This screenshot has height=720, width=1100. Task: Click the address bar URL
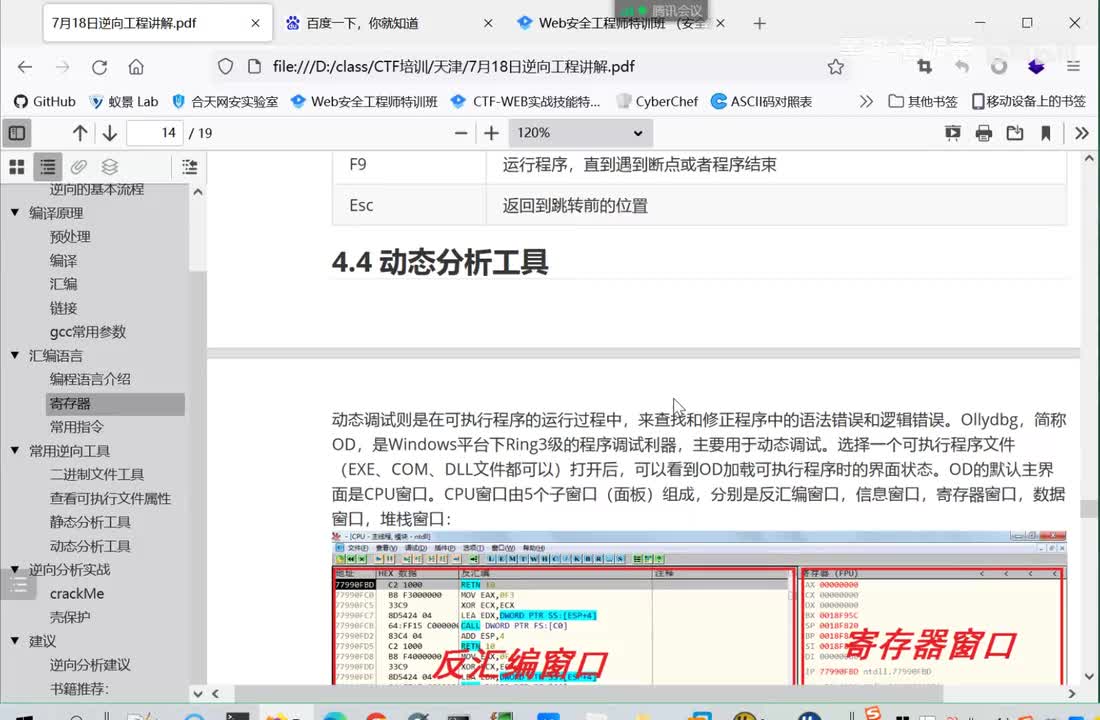453,67
